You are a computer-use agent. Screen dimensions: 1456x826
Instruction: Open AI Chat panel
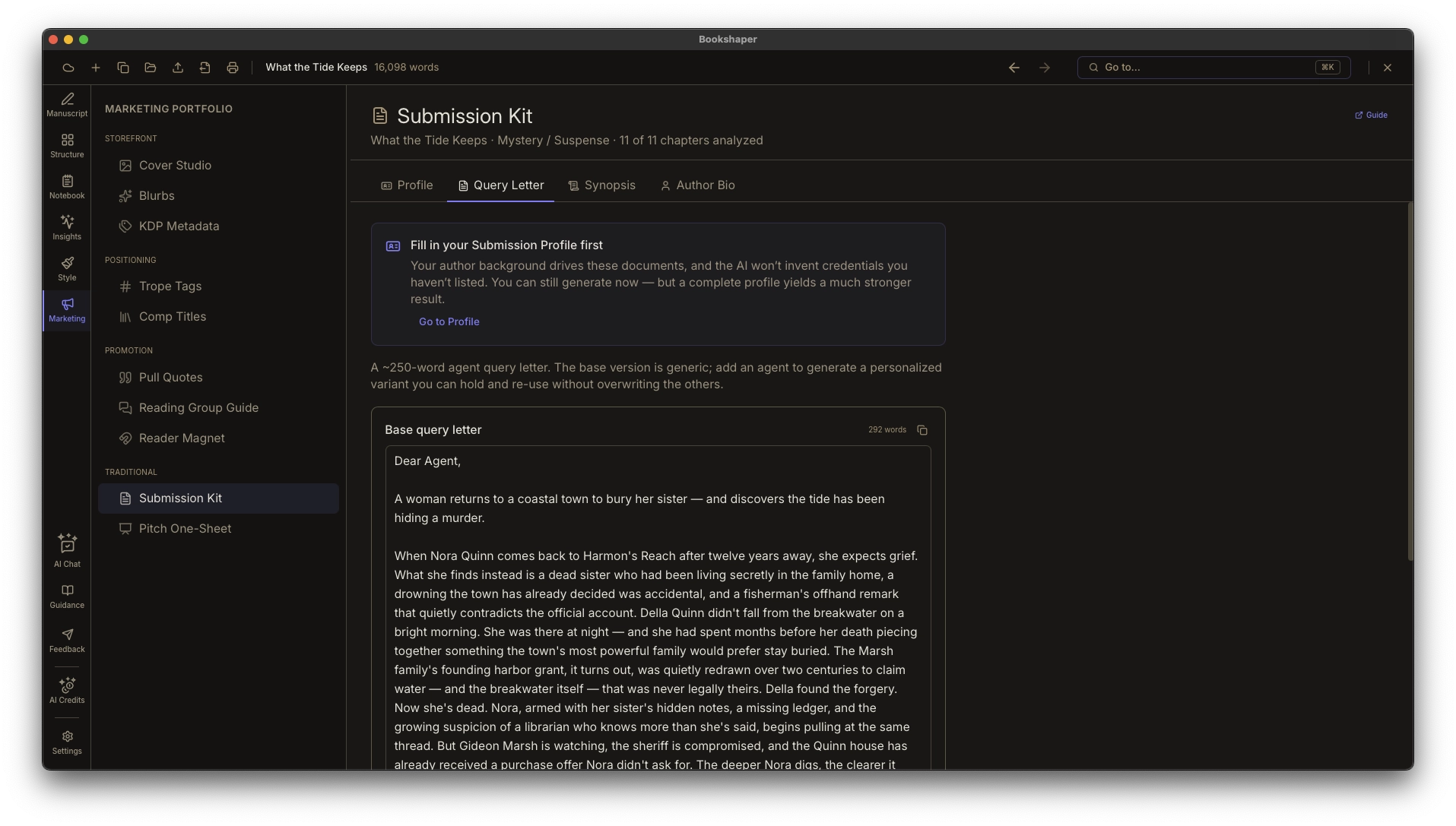[x=67, y=551]
